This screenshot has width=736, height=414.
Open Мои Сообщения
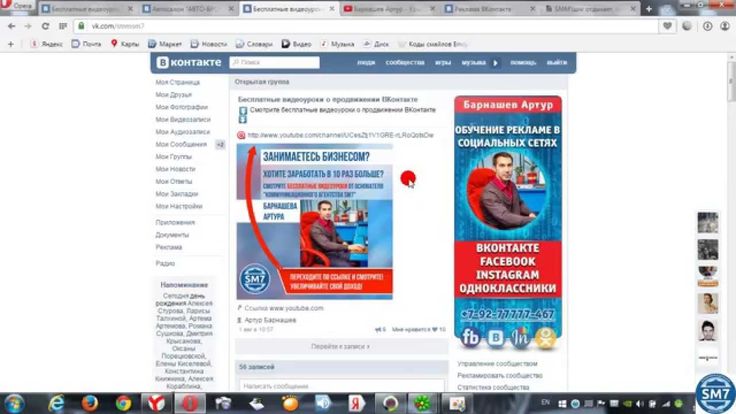(181, 145)
